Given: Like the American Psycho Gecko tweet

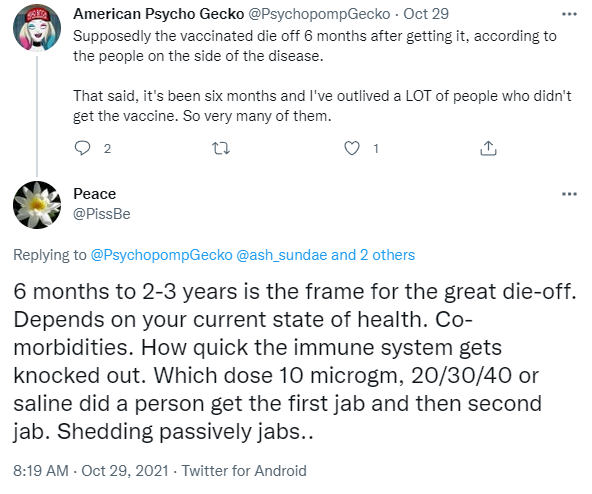Looking at the screenshot, I should pos(352,148).
